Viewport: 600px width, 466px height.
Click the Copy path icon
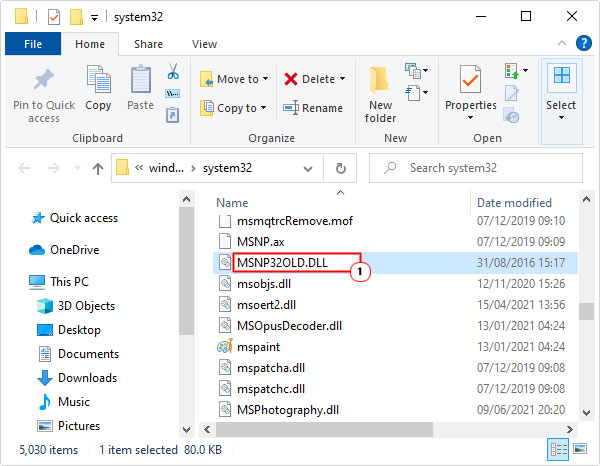[173, 93]
